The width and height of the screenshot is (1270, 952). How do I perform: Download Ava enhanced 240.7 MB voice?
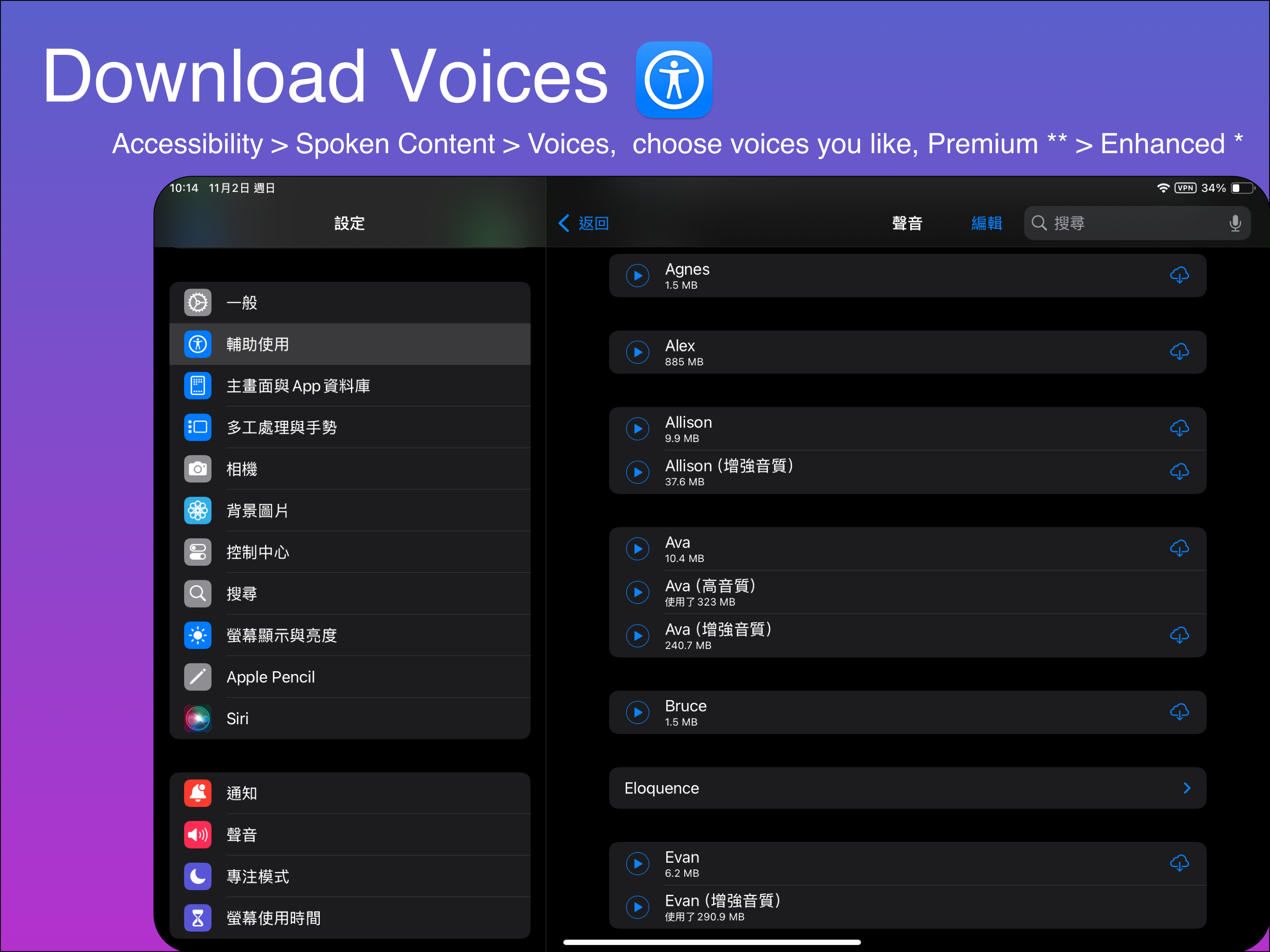pos(1179,635)
